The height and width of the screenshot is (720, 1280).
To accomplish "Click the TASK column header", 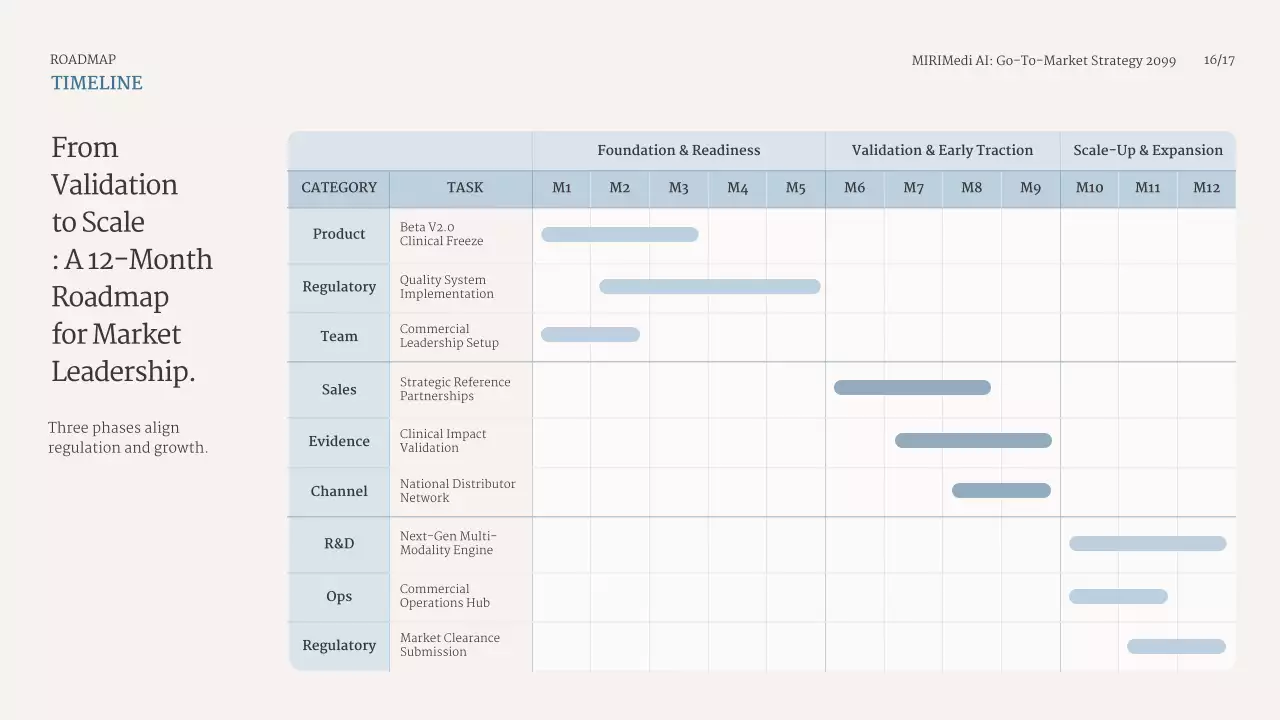I will click(x=465, y=188).
